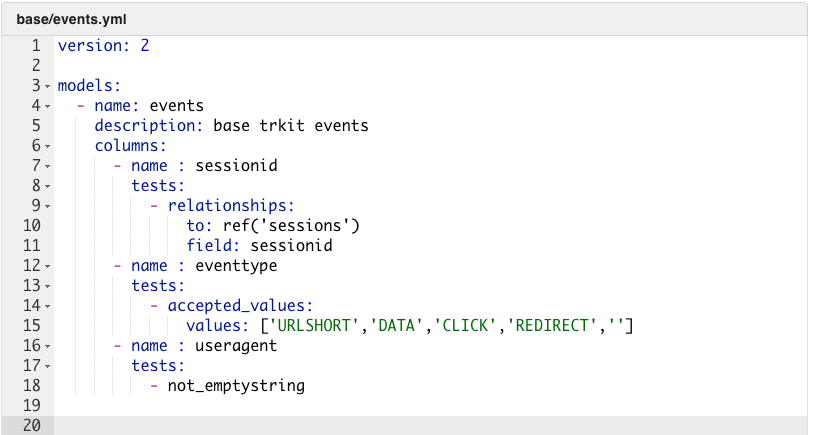Place cursor on empty line 20
The image size is (813, 435).
pos(400,426)
